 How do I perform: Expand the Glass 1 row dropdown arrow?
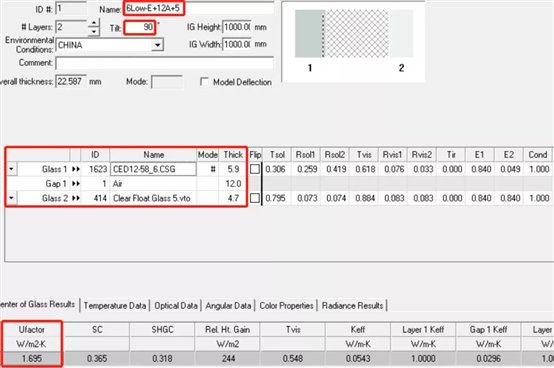pos(11,169)
